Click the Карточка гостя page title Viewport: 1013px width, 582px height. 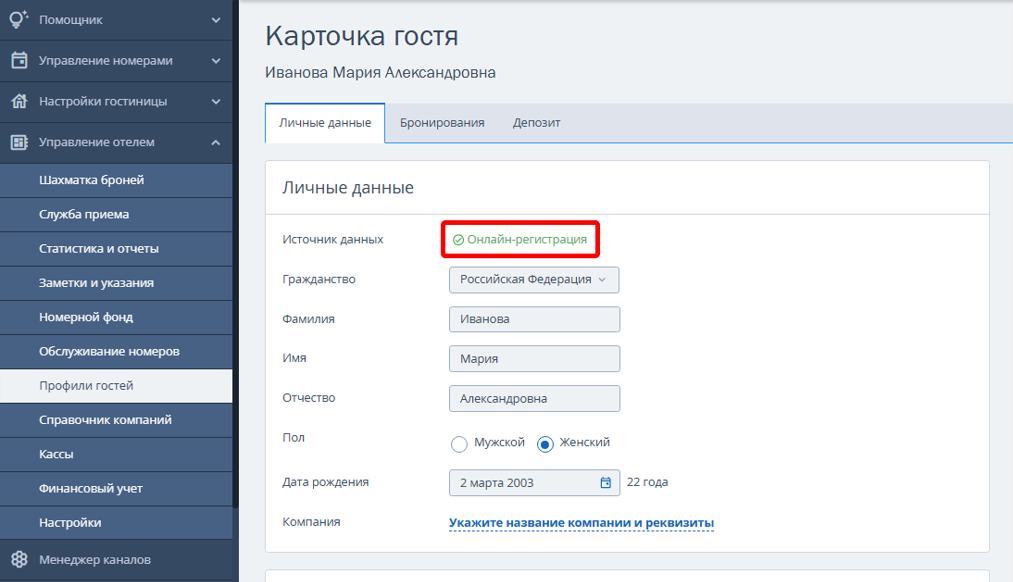(362, 36)
